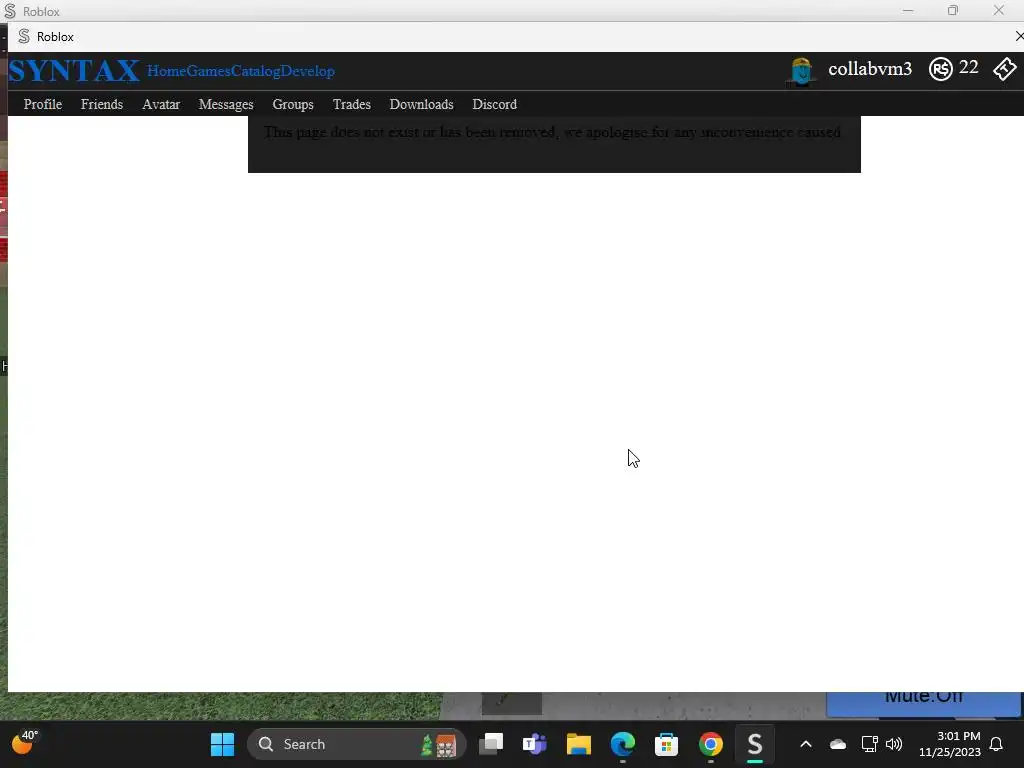Click the Syntax S taskbar icon
Screen dimensions: 1024x768
pyautogui.click(x=755, y=744)
